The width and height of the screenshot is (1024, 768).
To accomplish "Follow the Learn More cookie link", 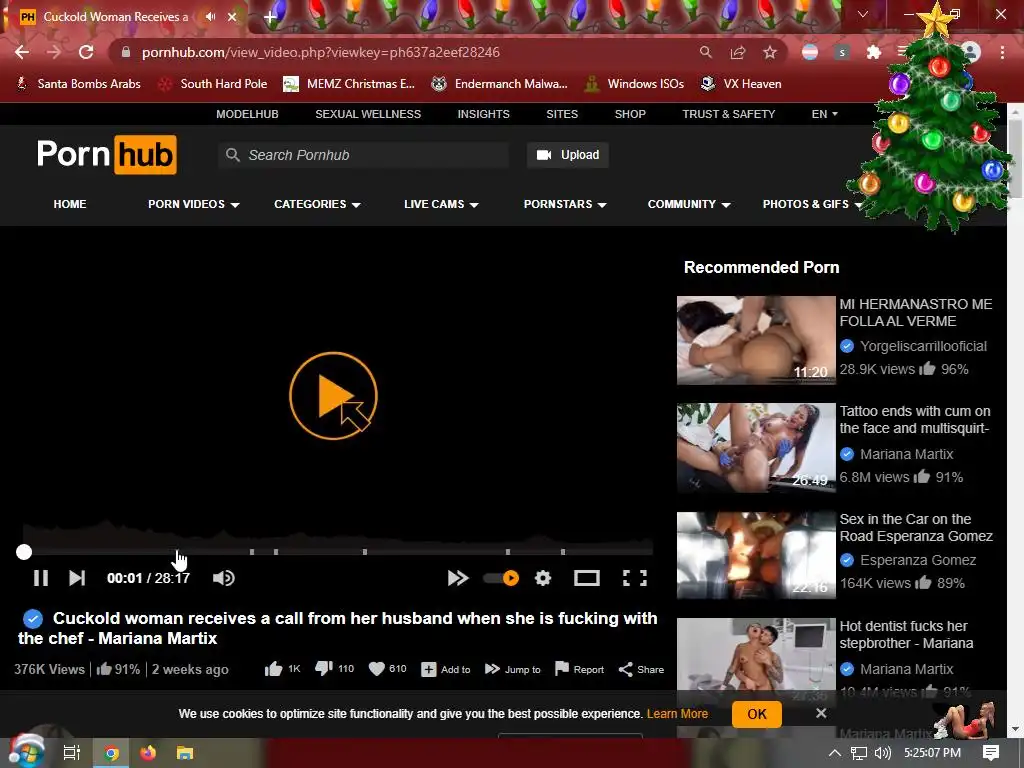I will [677, 714].
